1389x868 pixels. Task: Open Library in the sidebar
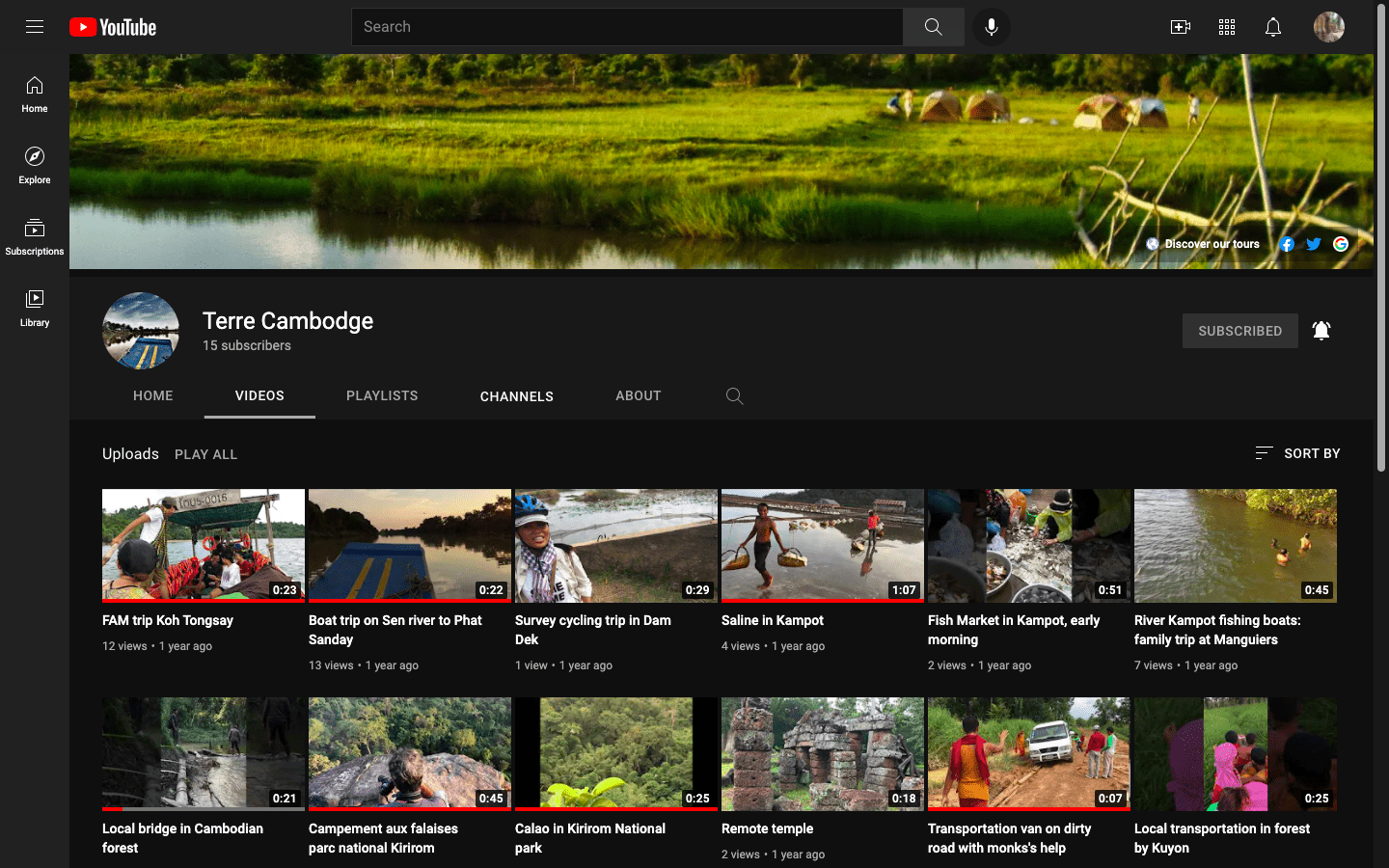[x=35, y=309]
